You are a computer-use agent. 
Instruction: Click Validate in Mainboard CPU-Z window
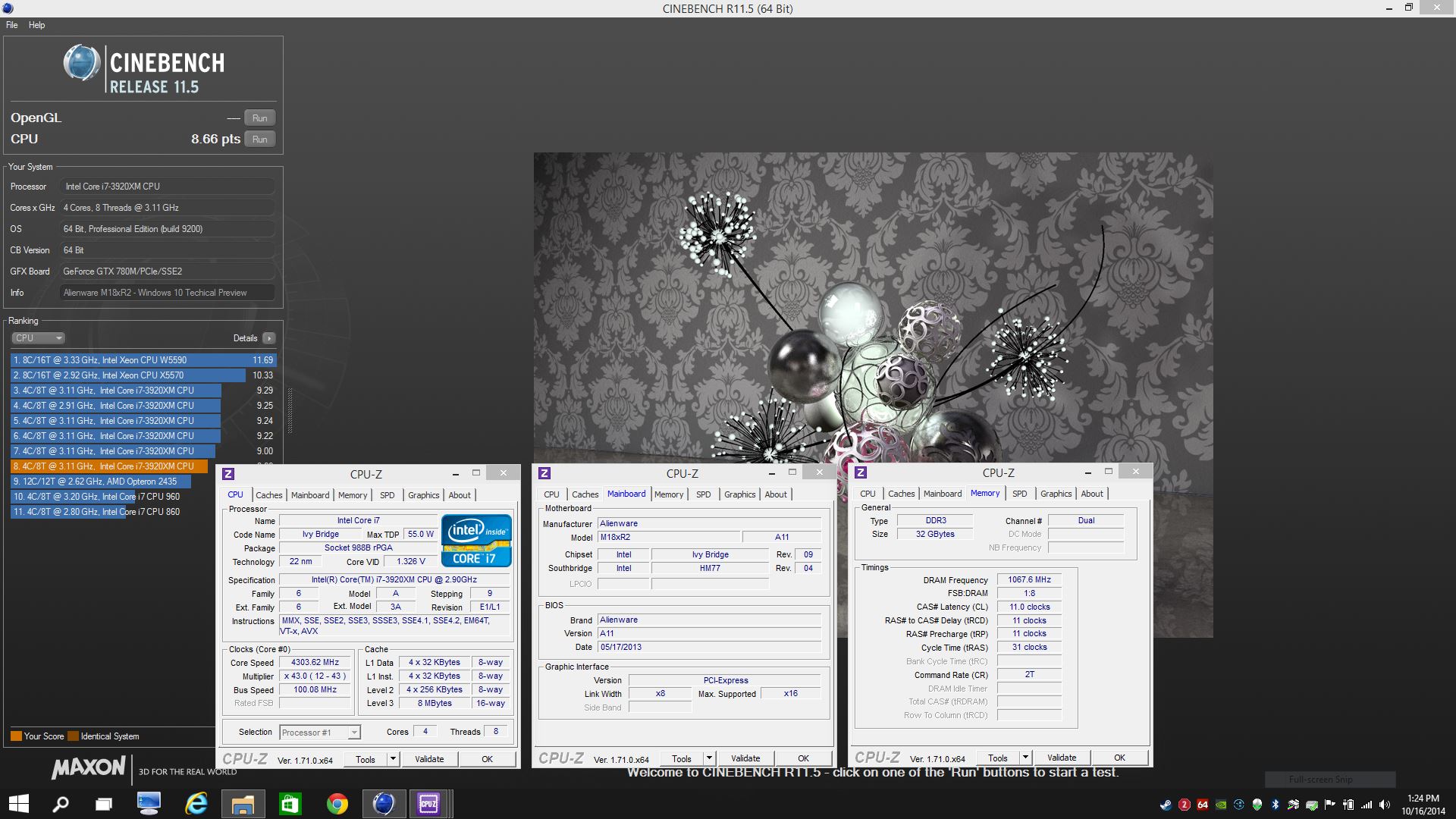(745, 758)
